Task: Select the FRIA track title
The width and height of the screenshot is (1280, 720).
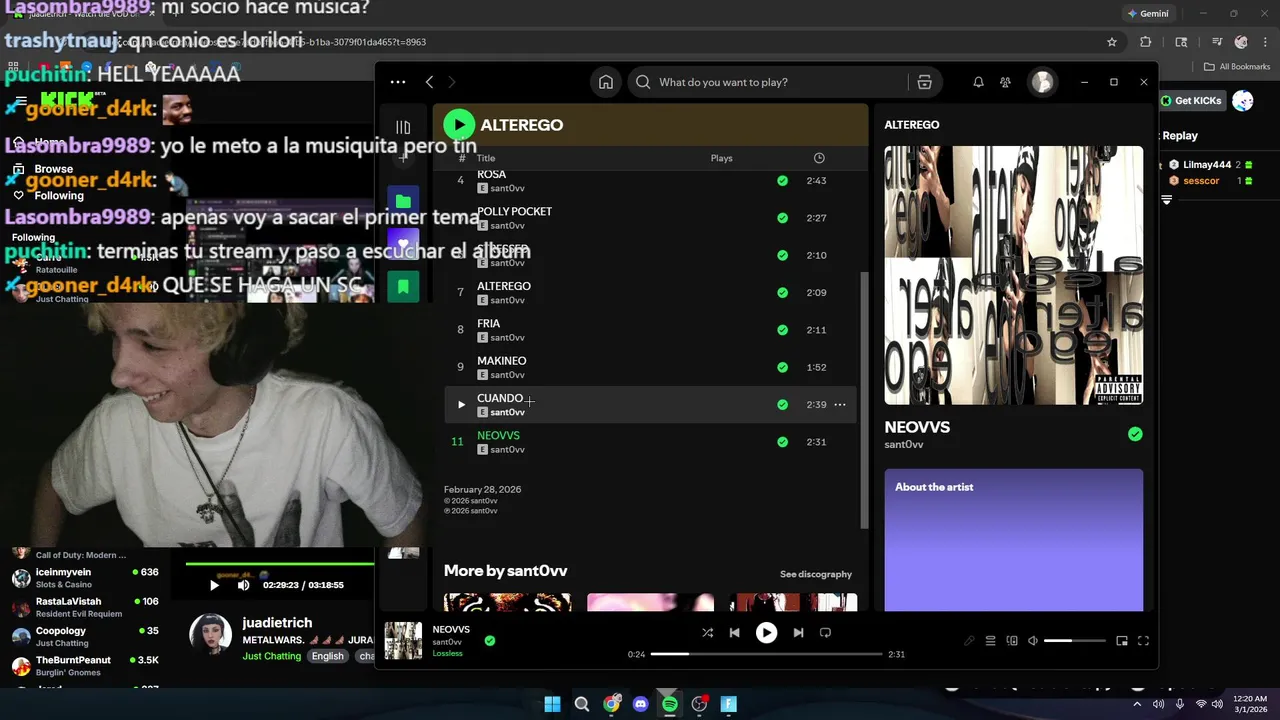Action: coord(488,324)
